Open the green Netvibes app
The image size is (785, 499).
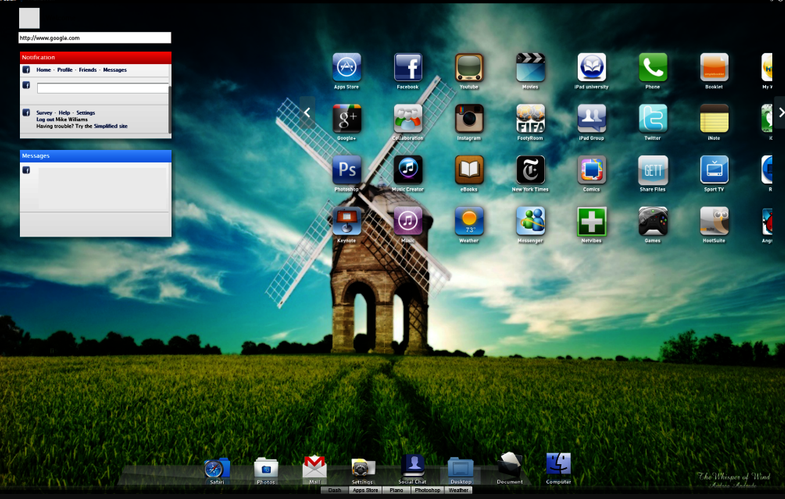click(592, 221)
